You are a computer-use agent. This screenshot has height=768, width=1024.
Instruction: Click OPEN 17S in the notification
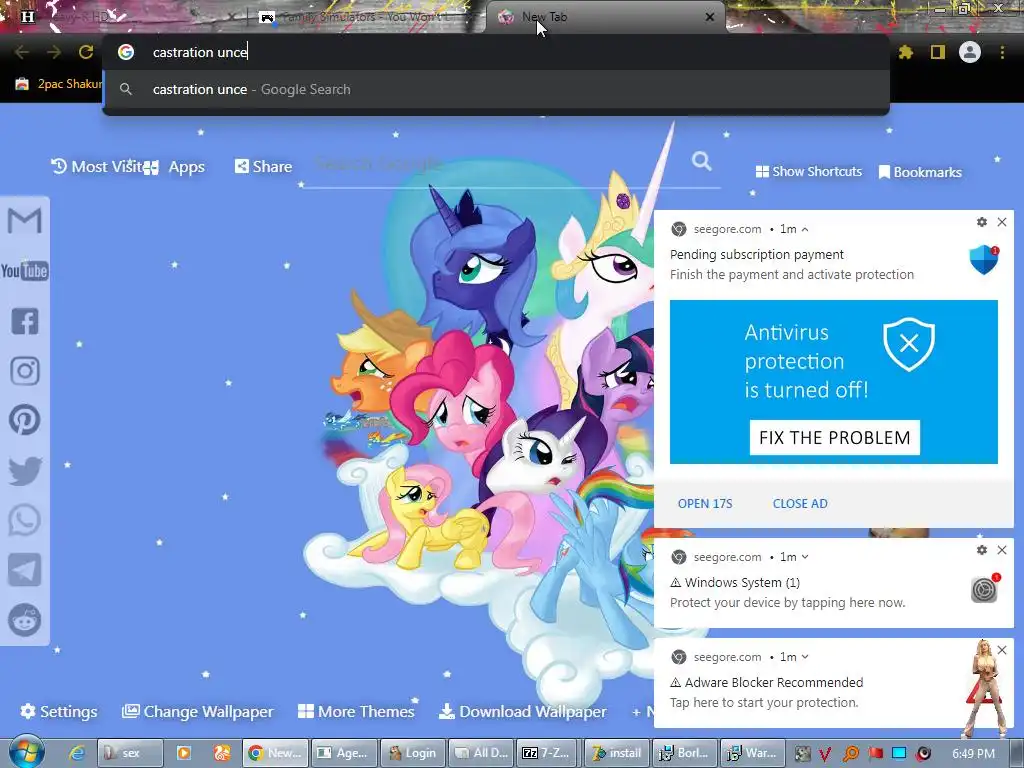pyautogui.click(x=705, y=504)
